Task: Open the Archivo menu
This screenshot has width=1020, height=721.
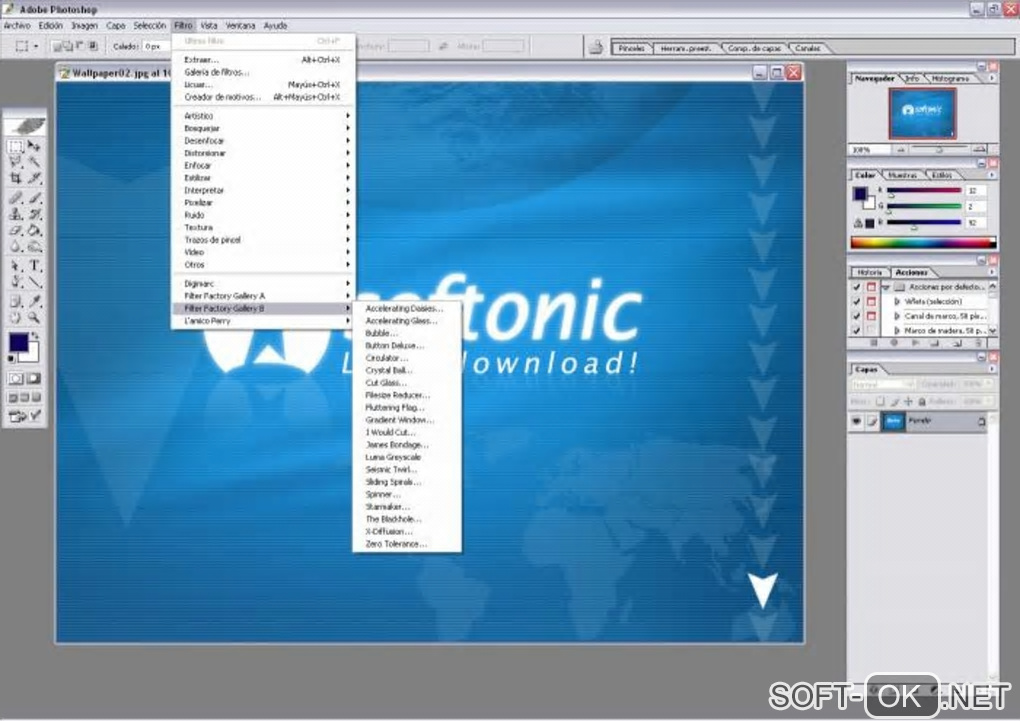Action: click(17, 25)
